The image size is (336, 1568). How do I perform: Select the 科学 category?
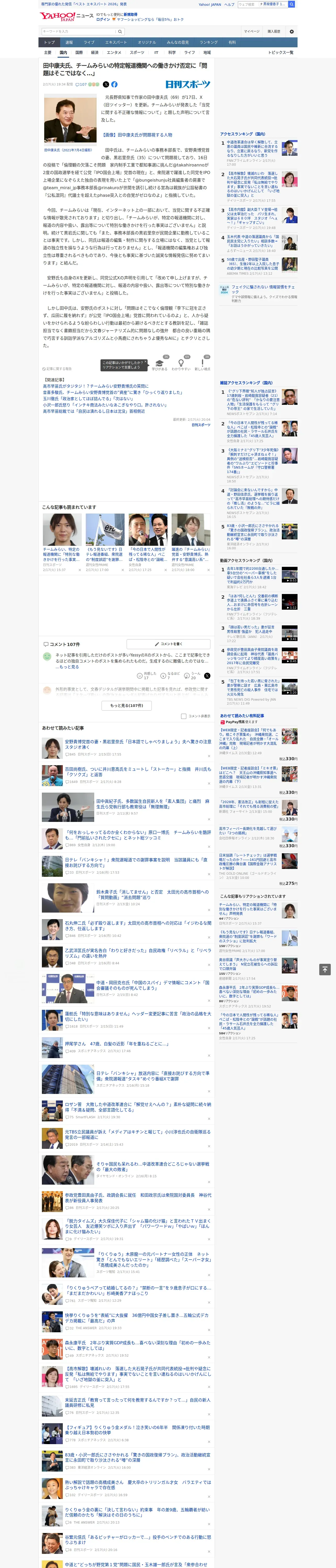[x=172, y=52]
